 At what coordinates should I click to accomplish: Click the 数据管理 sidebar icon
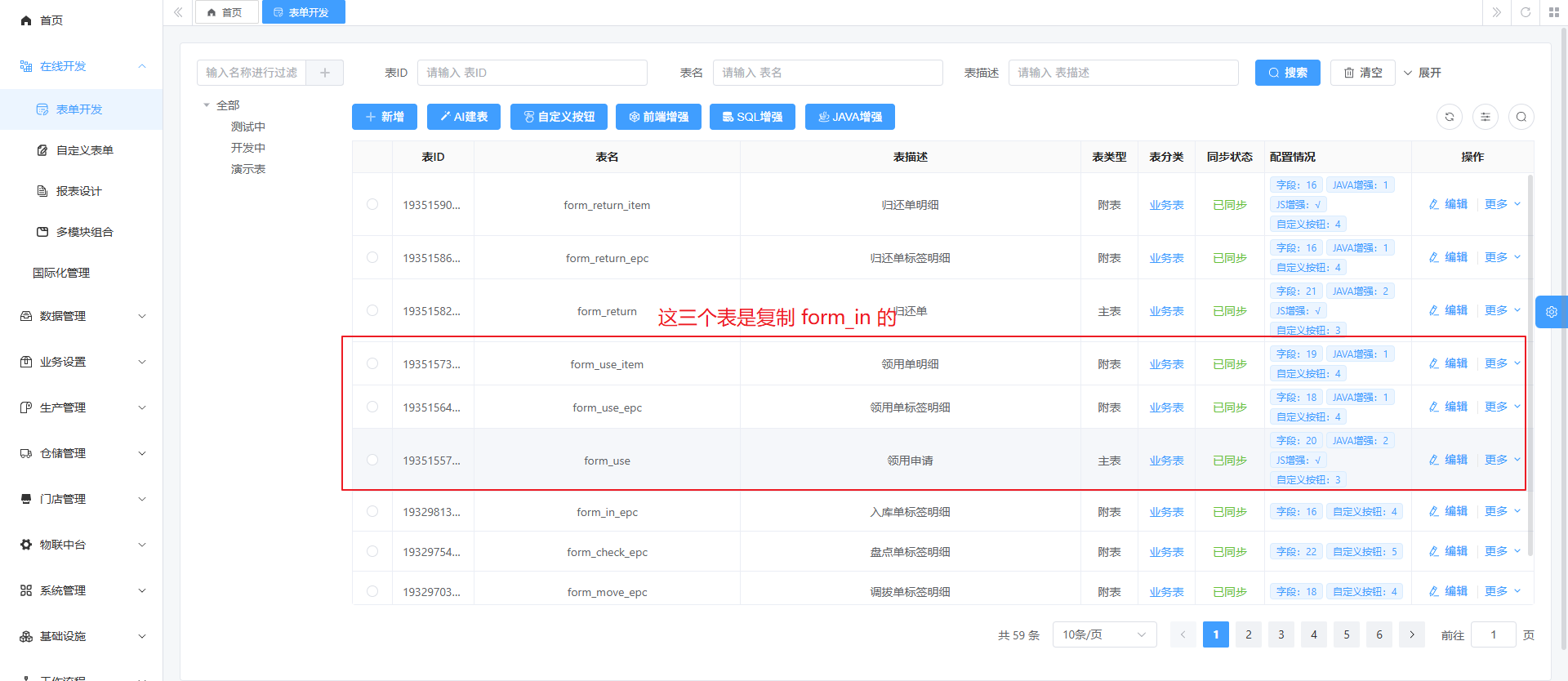26,316
